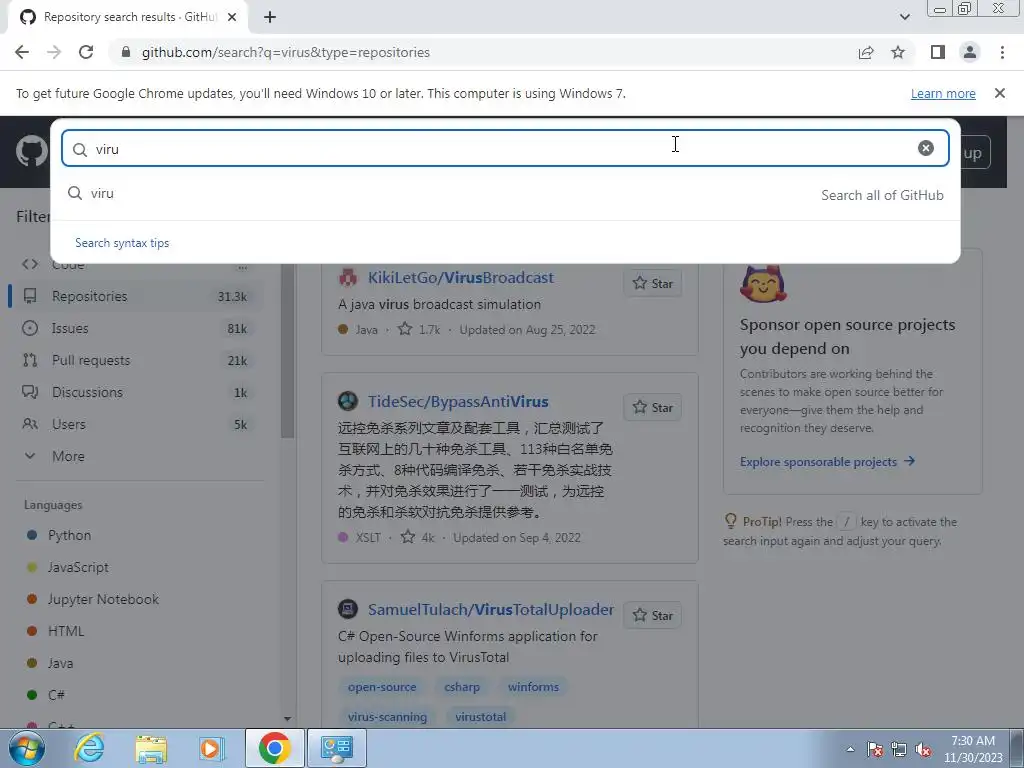Click Search all of GitHub

pos(882,195)
